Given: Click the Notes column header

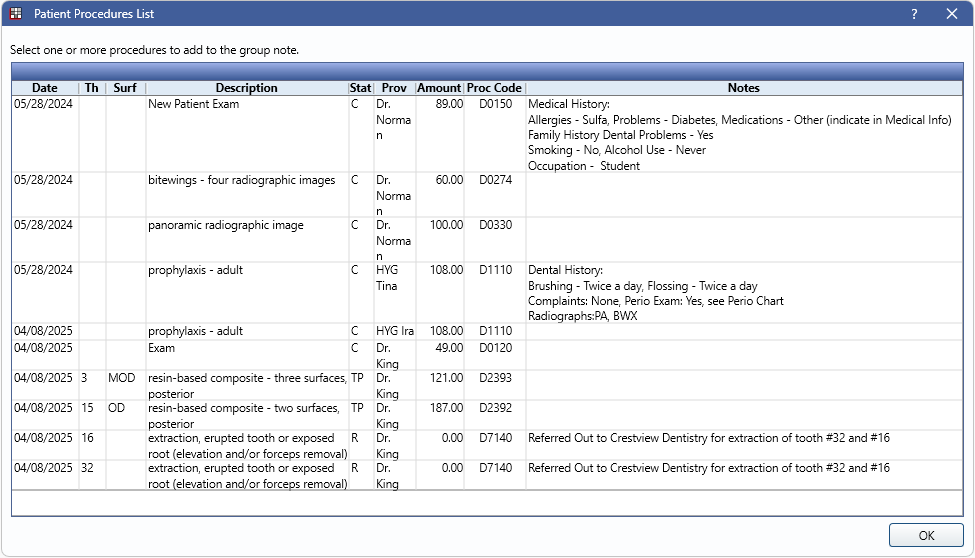Looking at the screenshot, I should [x=743, y=88].
